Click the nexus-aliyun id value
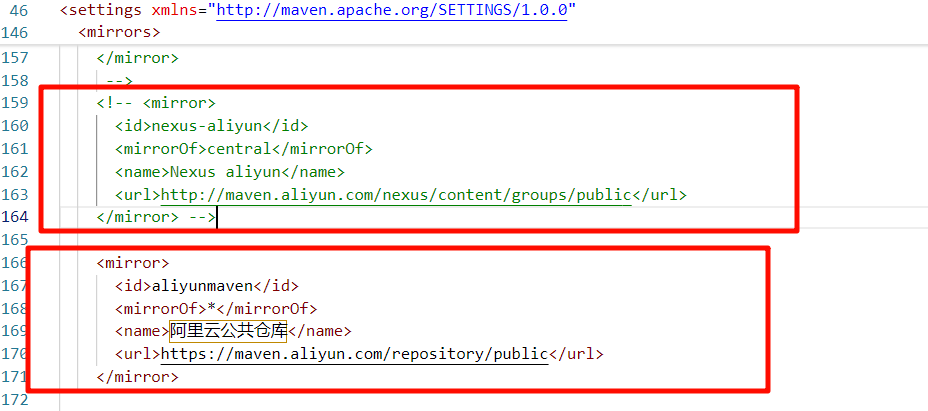The width and height of the screenshot is (928, 411). point(207,126)
